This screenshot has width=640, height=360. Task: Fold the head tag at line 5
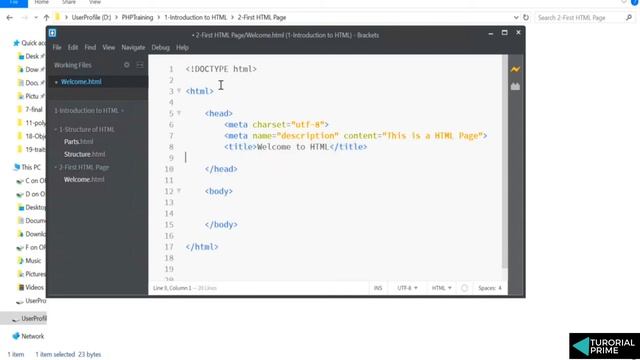click(179, 113)
